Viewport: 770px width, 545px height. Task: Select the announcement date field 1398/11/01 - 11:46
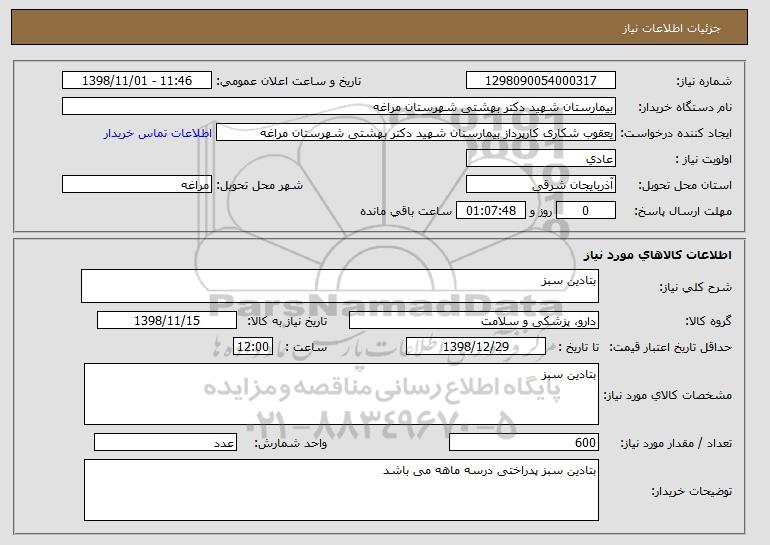click(x=137, y=81)
